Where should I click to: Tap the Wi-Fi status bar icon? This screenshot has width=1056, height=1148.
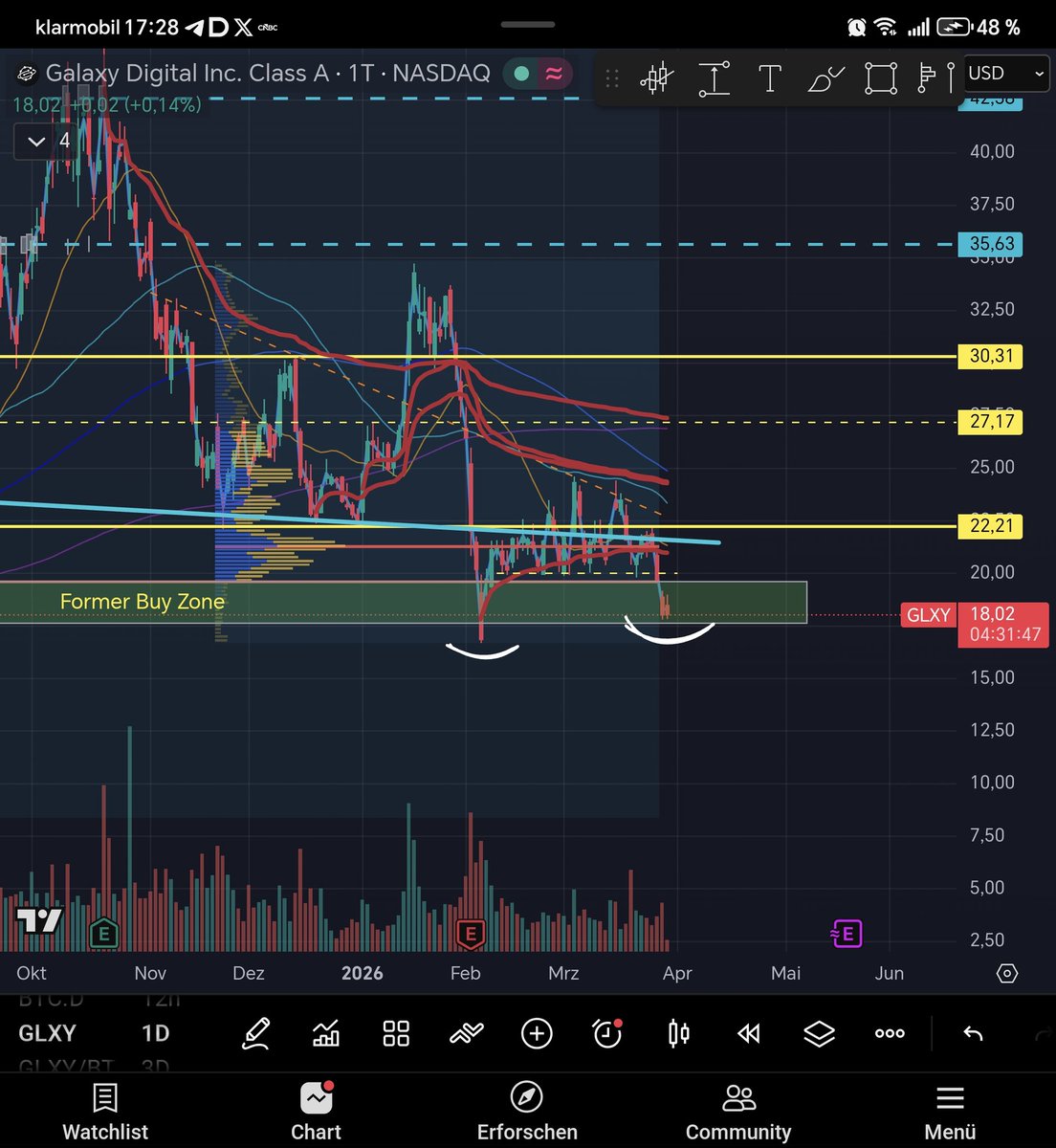pyautogui.click(x=886, y=27)
